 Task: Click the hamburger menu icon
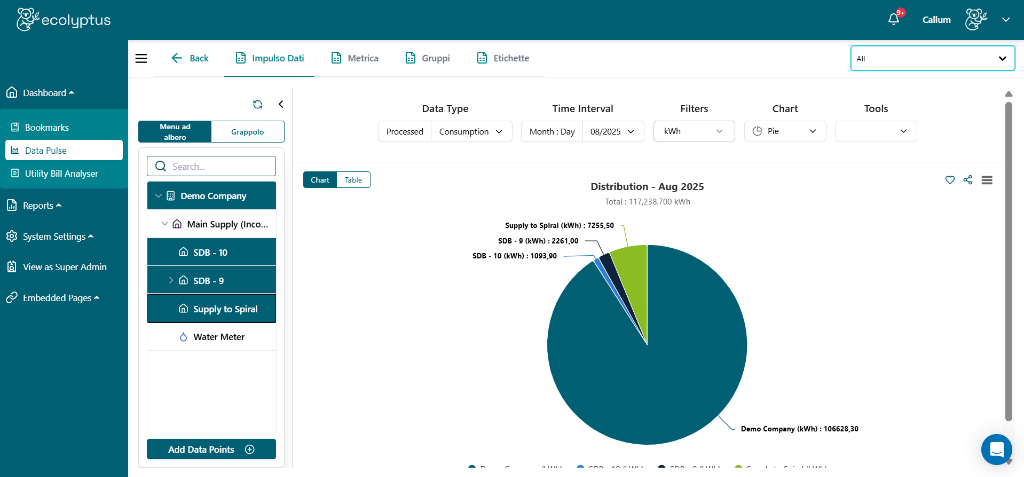point(141,58)
